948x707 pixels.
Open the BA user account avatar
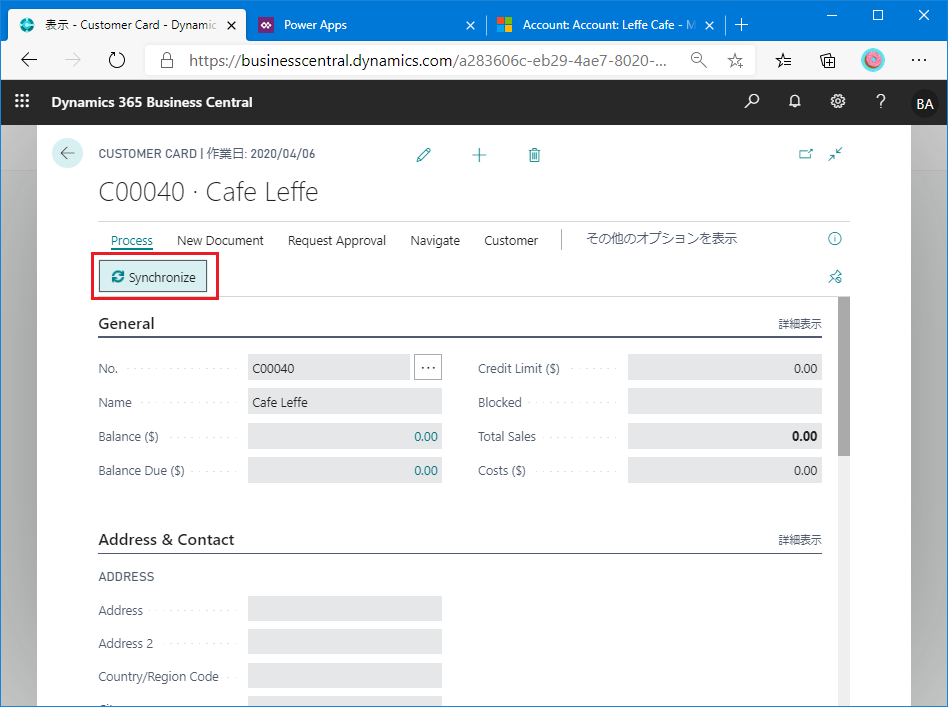924,103
